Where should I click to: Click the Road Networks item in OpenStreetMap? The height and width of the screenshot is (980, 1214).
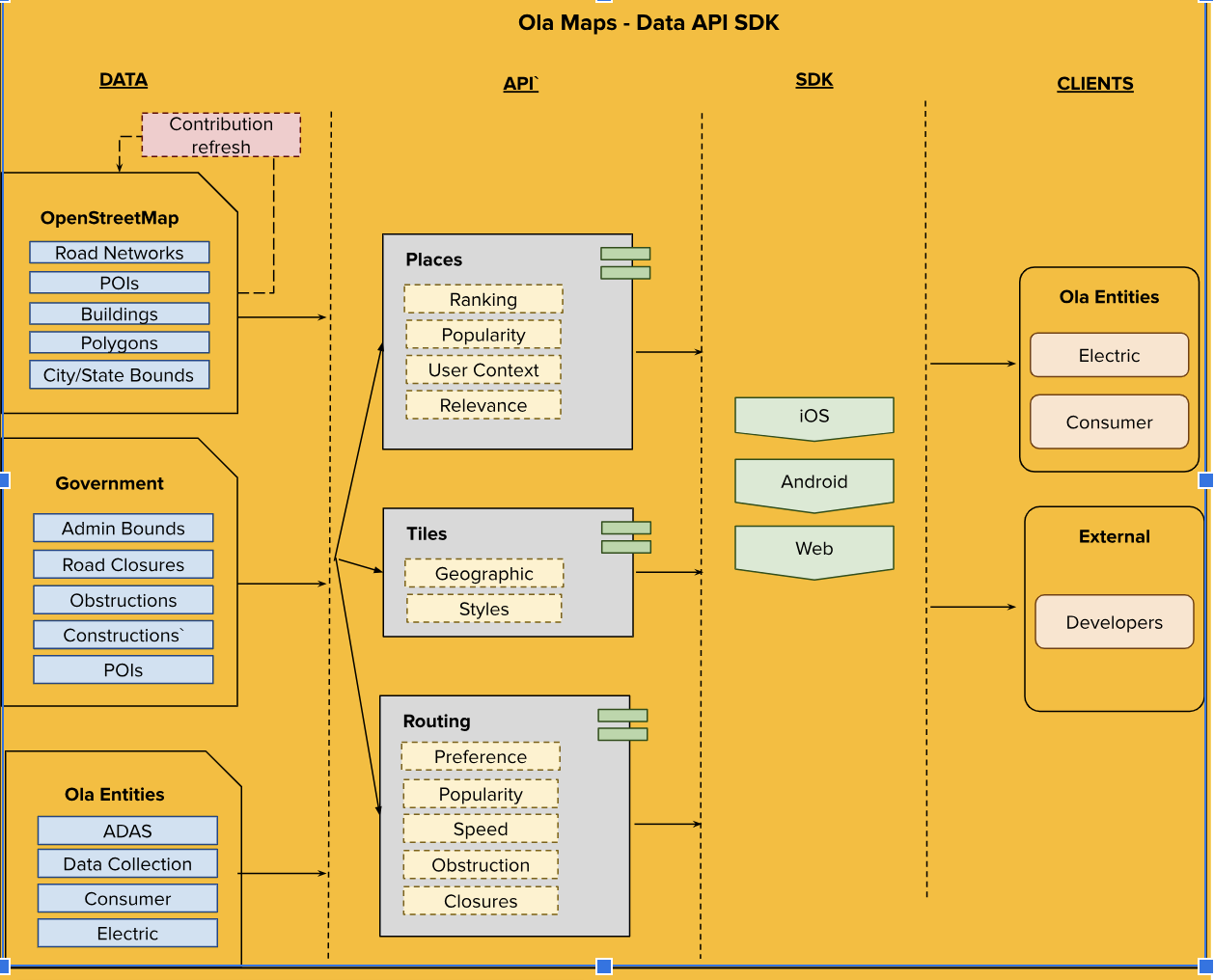pyautogui.click(x=120, y=253)
